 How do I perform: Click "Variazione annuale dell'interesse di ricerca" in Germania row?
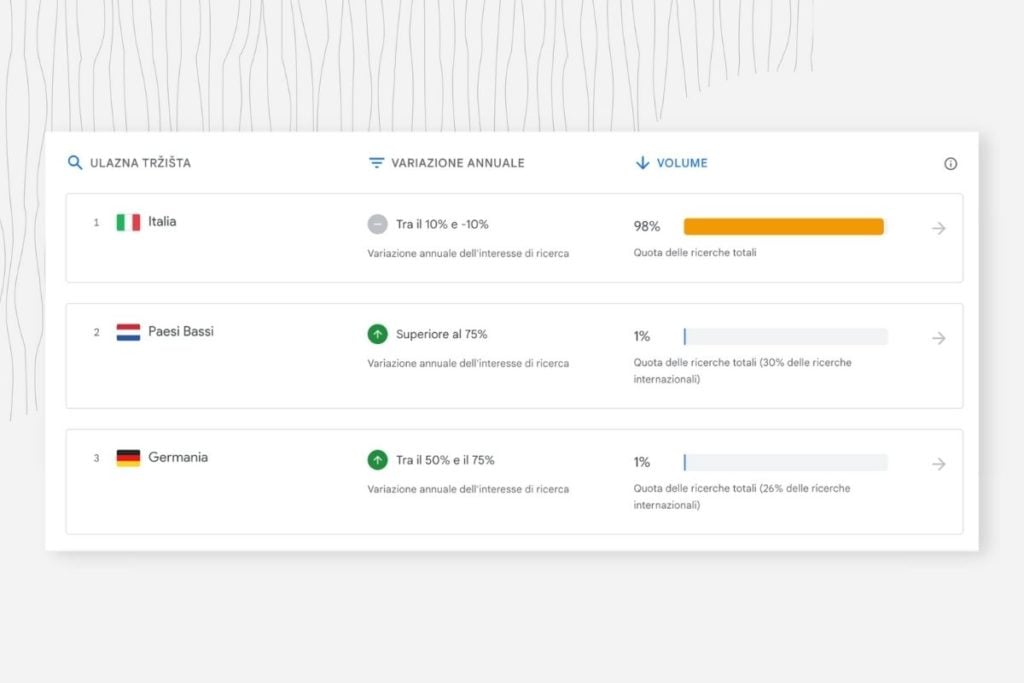468,489
